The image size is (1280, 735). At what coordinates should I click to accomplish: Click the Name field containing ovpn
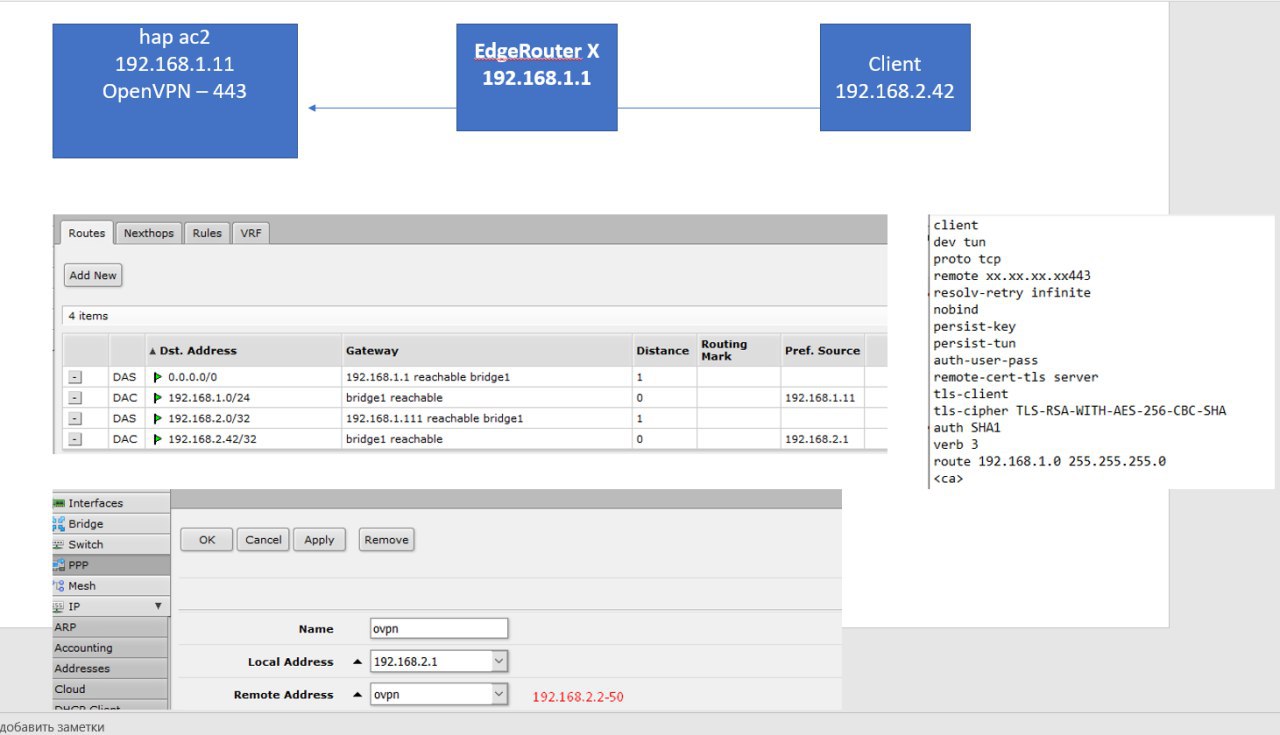tap(439, 629)
